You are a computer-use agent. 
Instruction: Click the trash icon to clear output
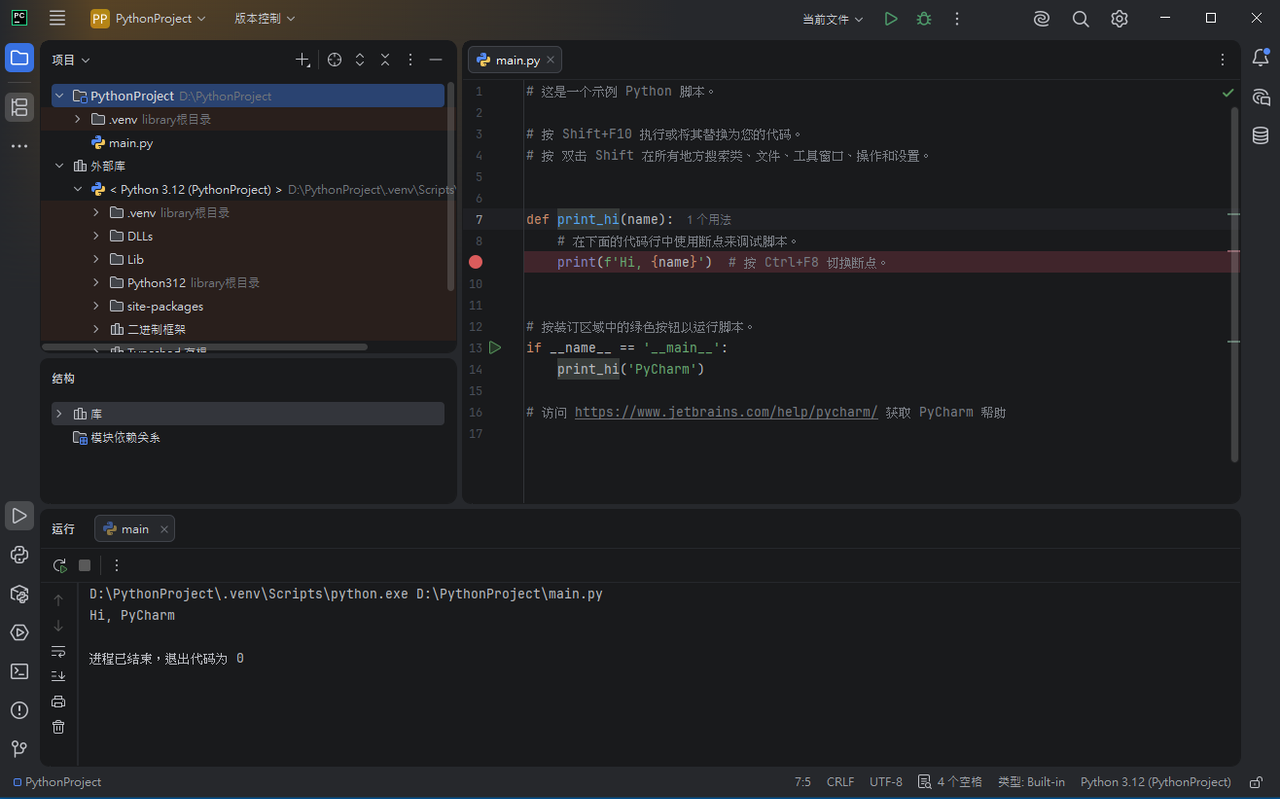coord(58,727)
